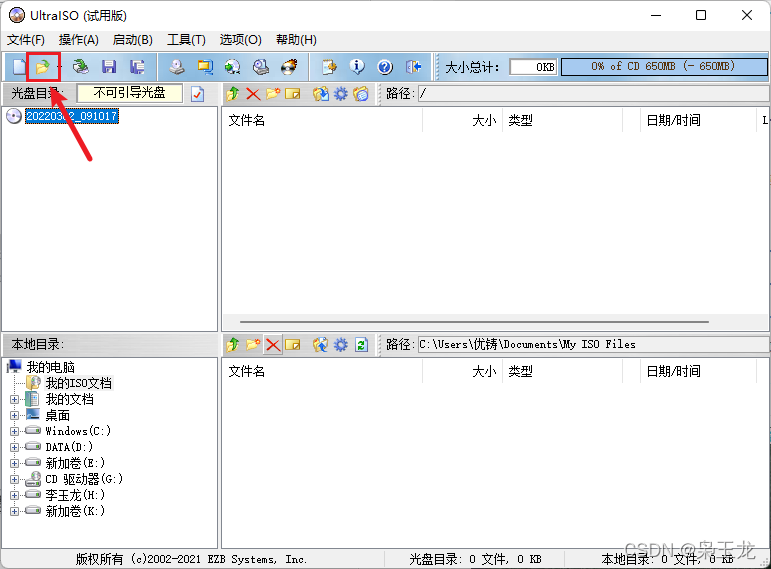Viewport: 771px width, 569px height.
Task: Sort disc pane by 类型 column
Action: [x=563, y=120]
